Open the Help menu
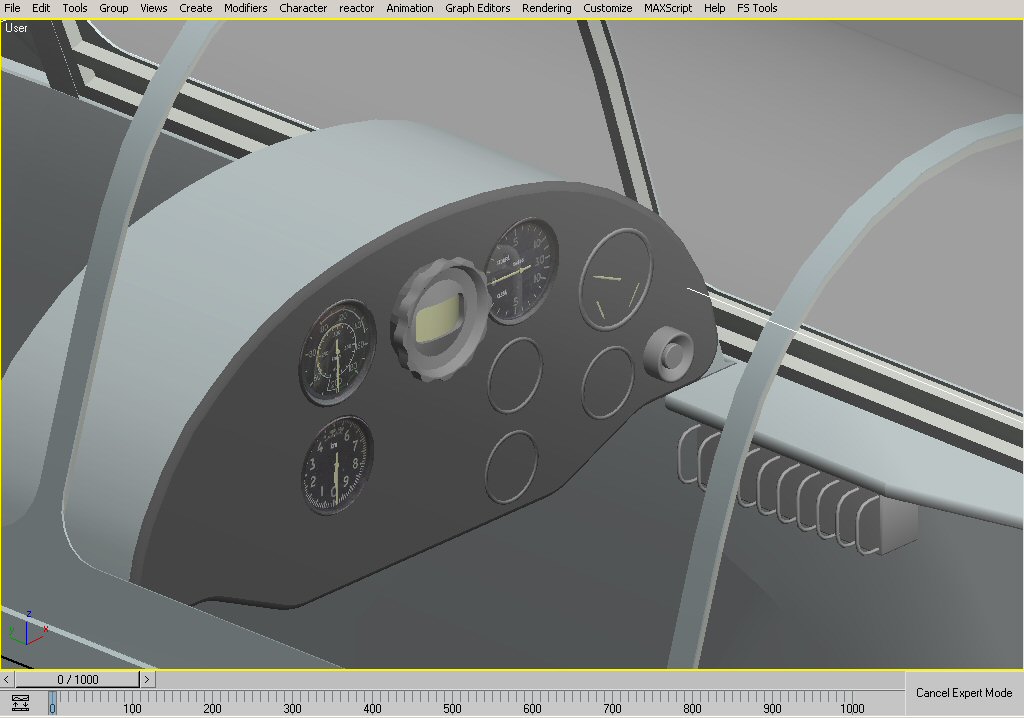This screenshot has width=1024, height=718. coord(714,8)
